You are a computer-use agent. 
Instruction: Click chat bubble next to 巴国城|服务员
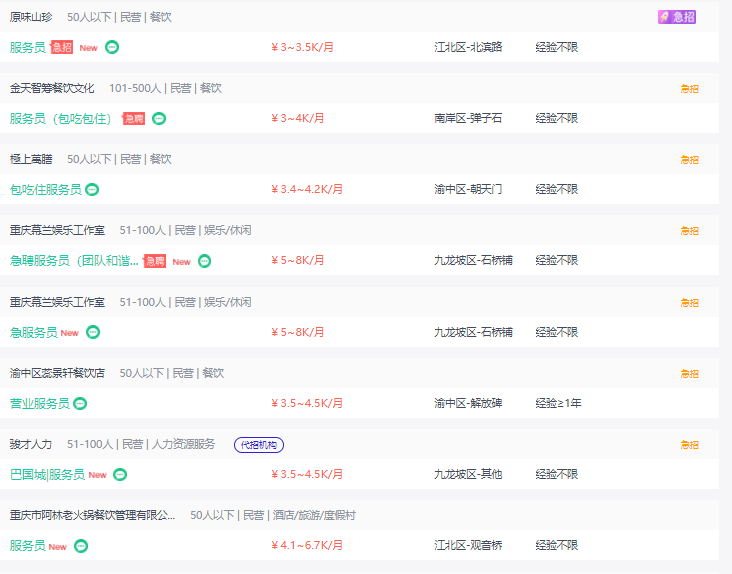click(120, 475)
